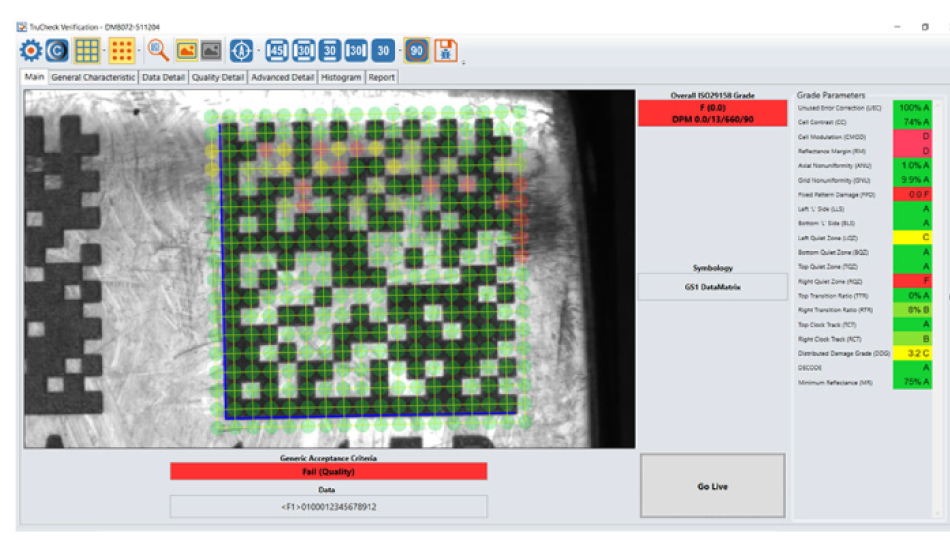Select the plain 30 lighting icon
Image resolution: width=950 pixels, height=551 pixels.
(383, 50)
